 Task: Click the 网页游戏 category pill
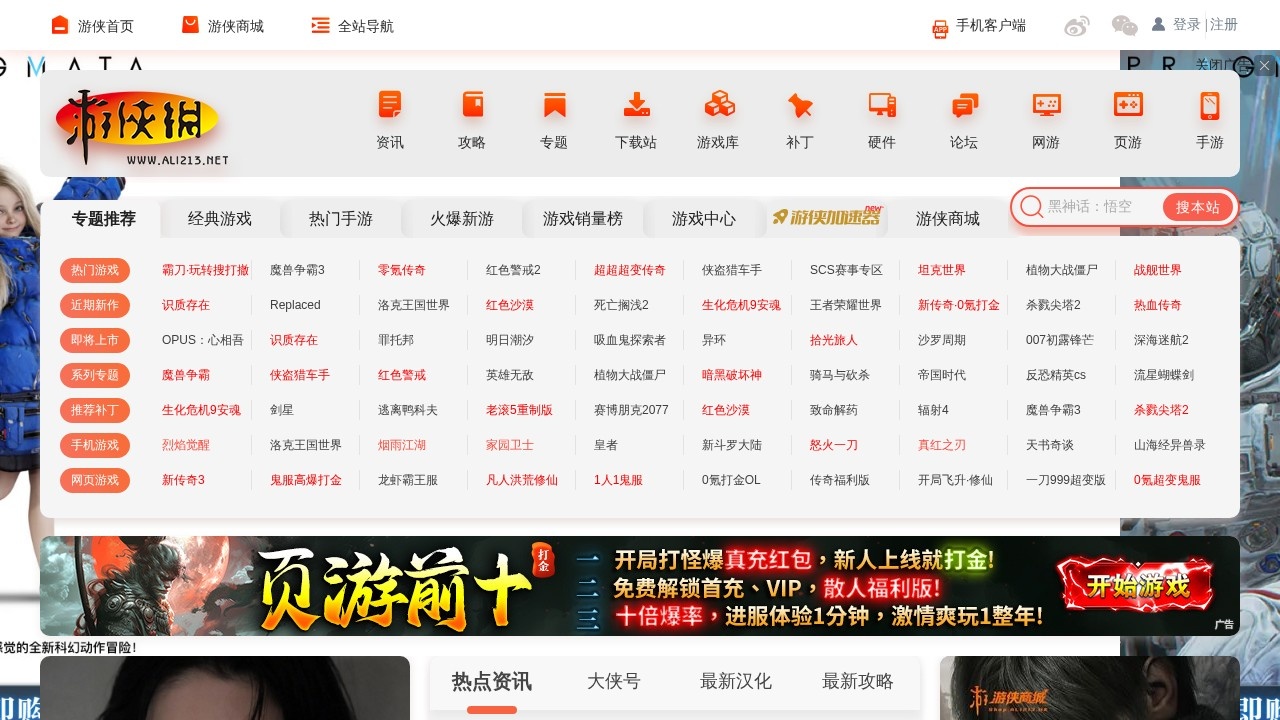[95, 480]
